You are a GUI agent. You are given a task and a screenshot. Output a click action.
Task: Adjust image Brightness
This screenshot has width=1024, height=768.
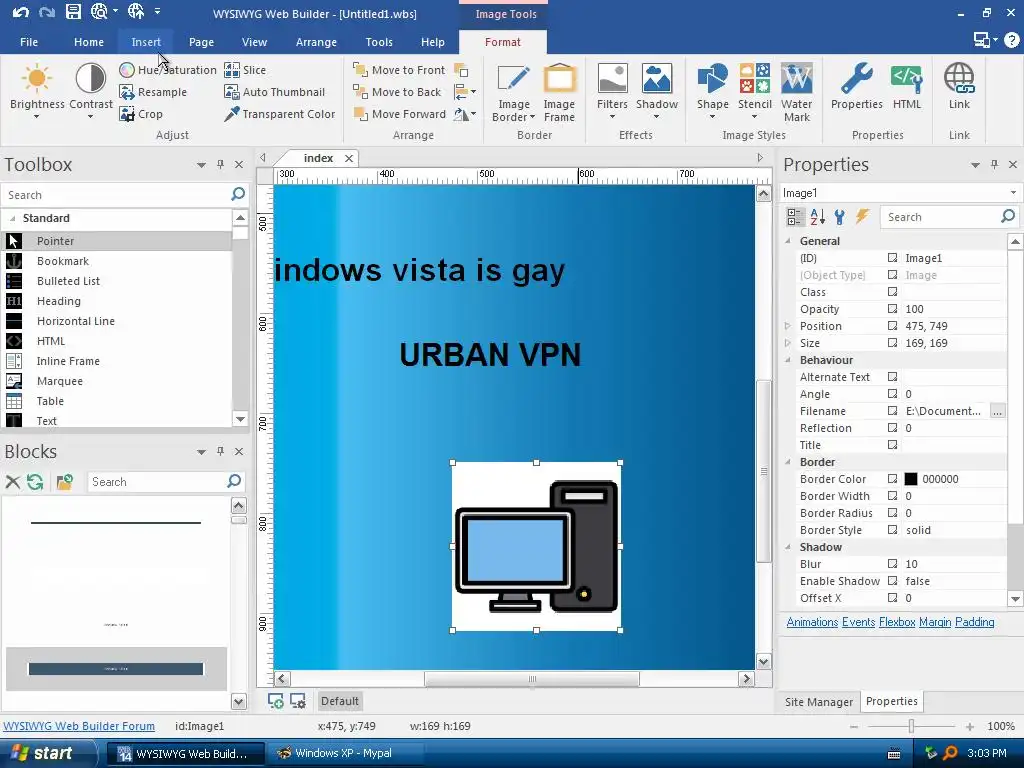(x=37, y=91)
